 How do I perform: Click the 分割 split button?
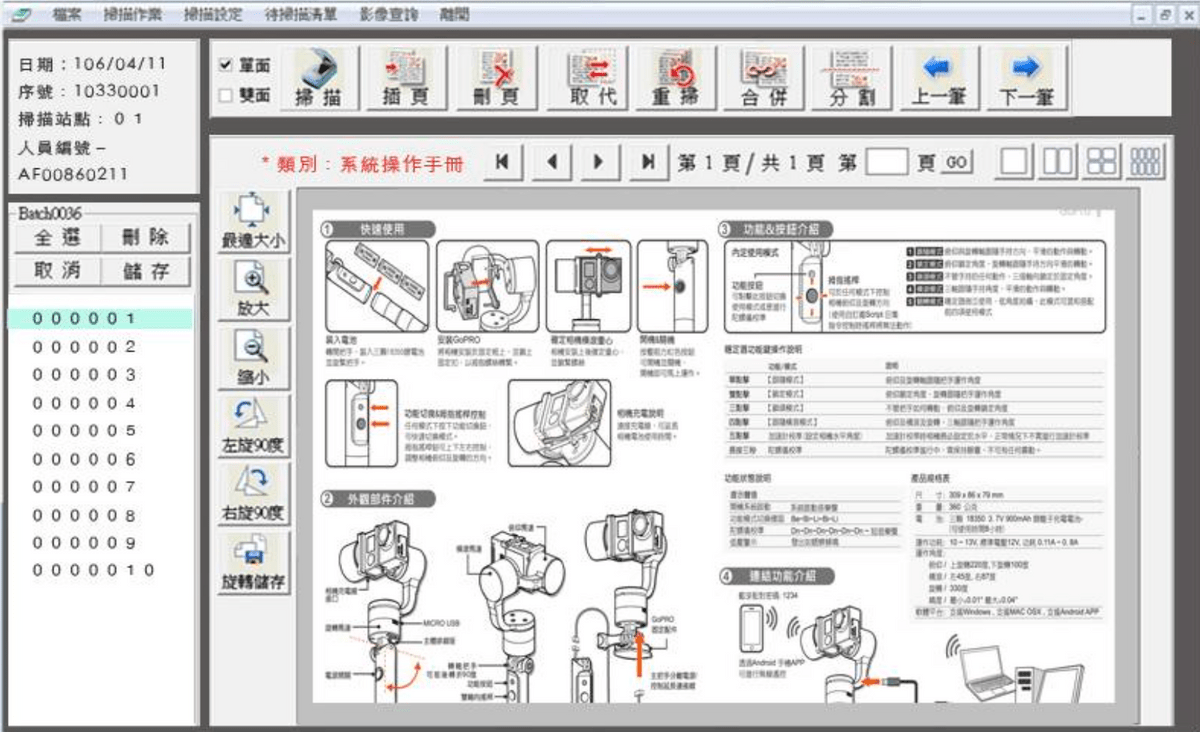tap(852, 78)
